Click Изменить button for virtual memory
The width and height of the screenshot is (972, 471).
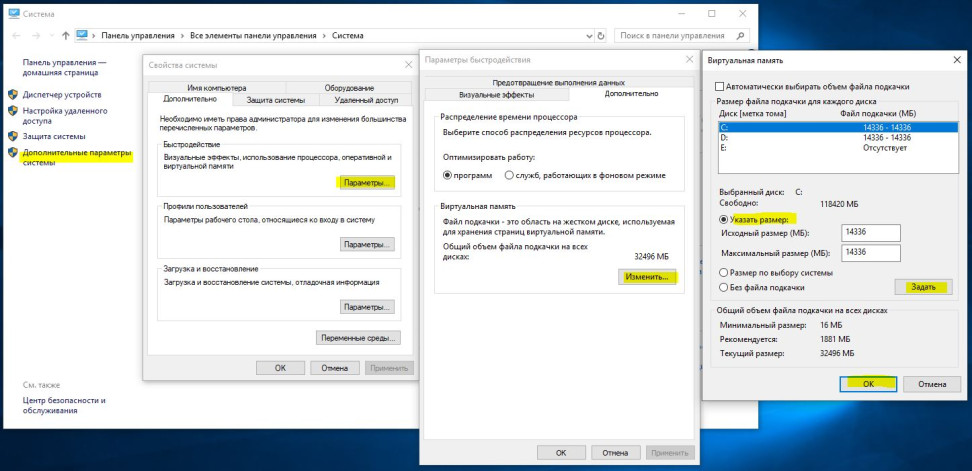[x=647, y=277]
